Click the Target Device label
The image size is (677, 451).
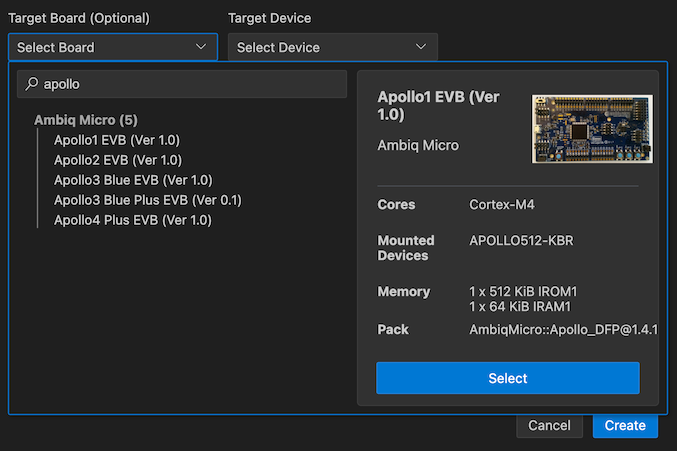269,18
